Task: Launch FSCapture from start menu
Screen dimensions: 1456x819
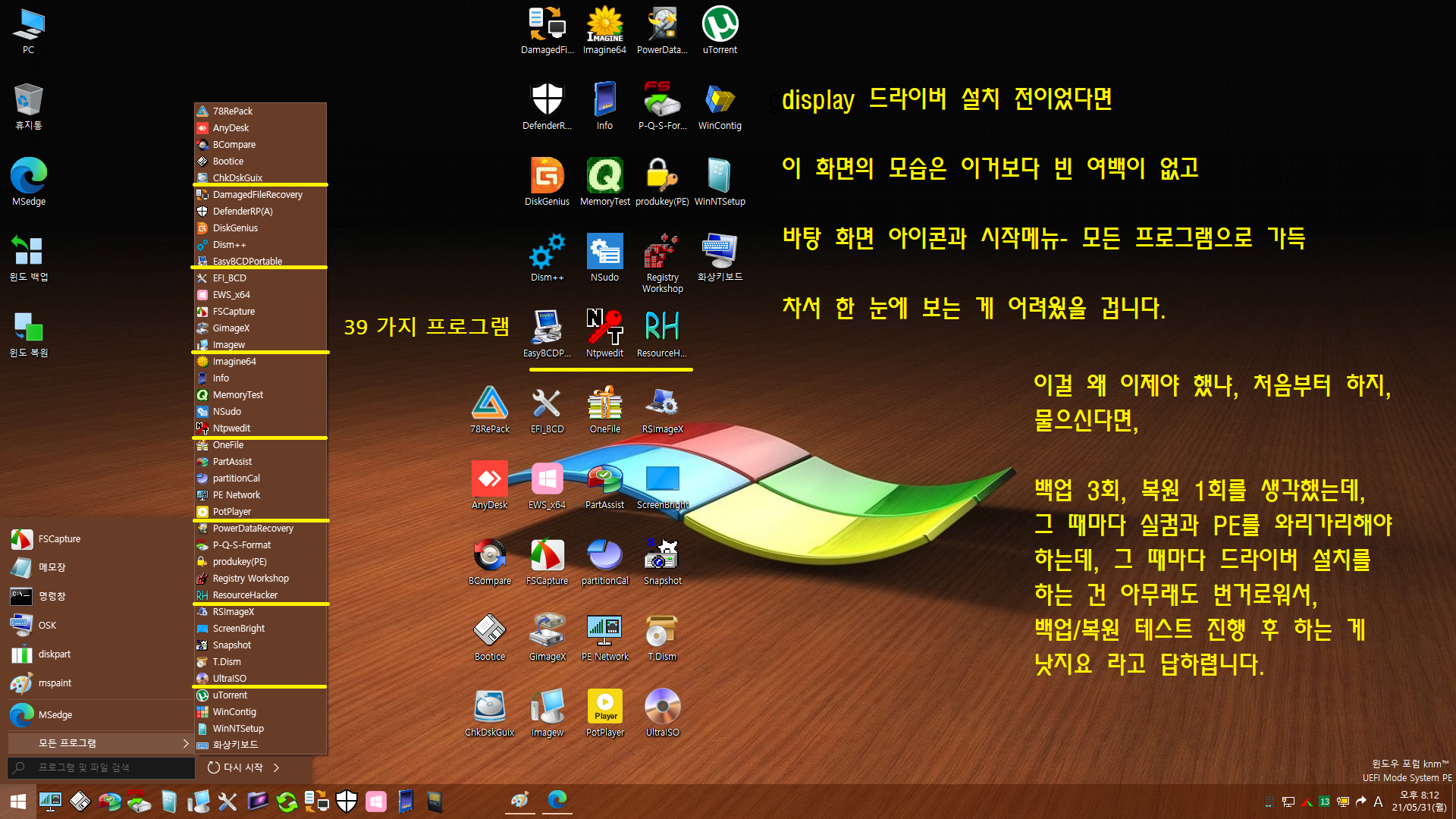Action: coord(99,538)
